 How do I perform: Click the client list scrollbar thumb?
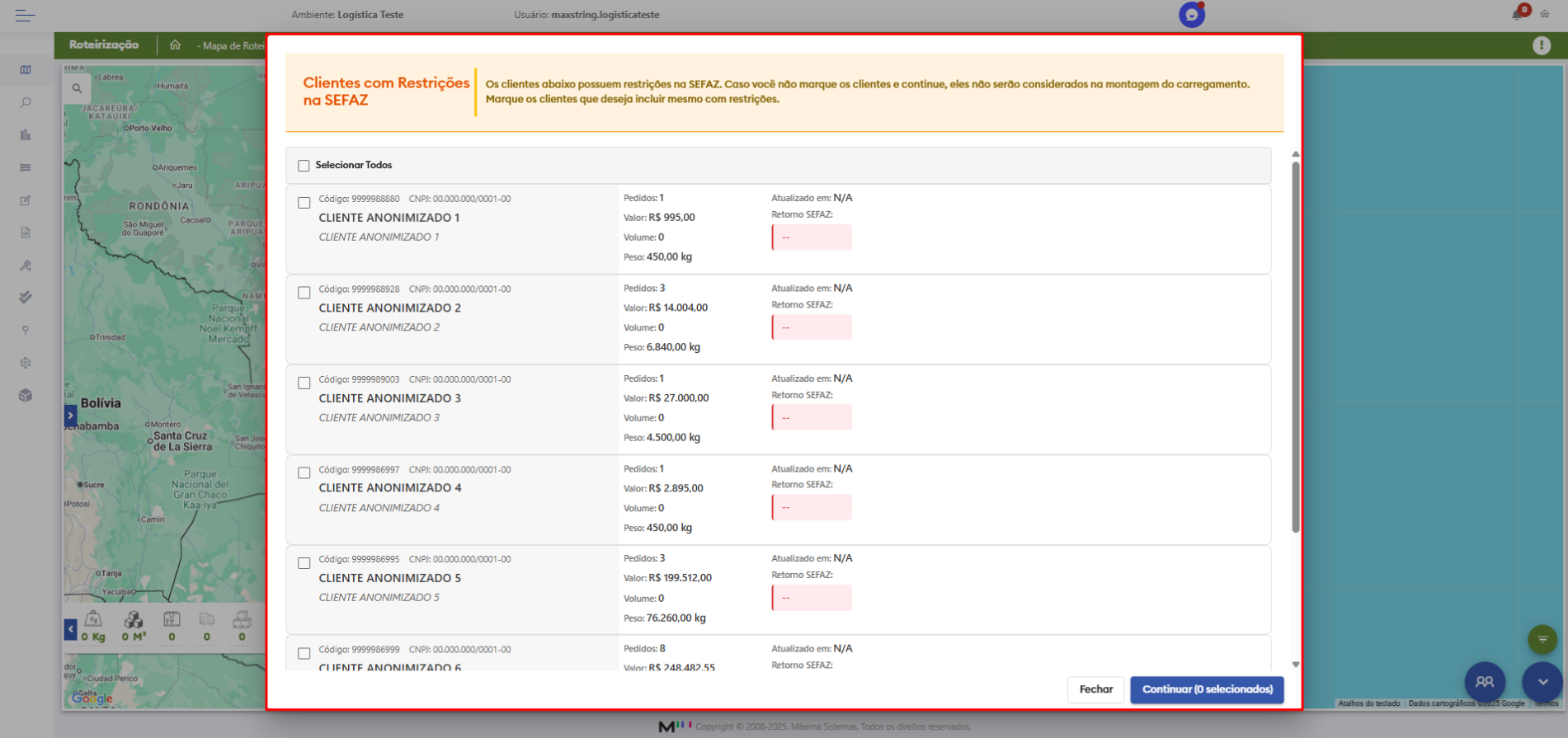coord(1296,346)
